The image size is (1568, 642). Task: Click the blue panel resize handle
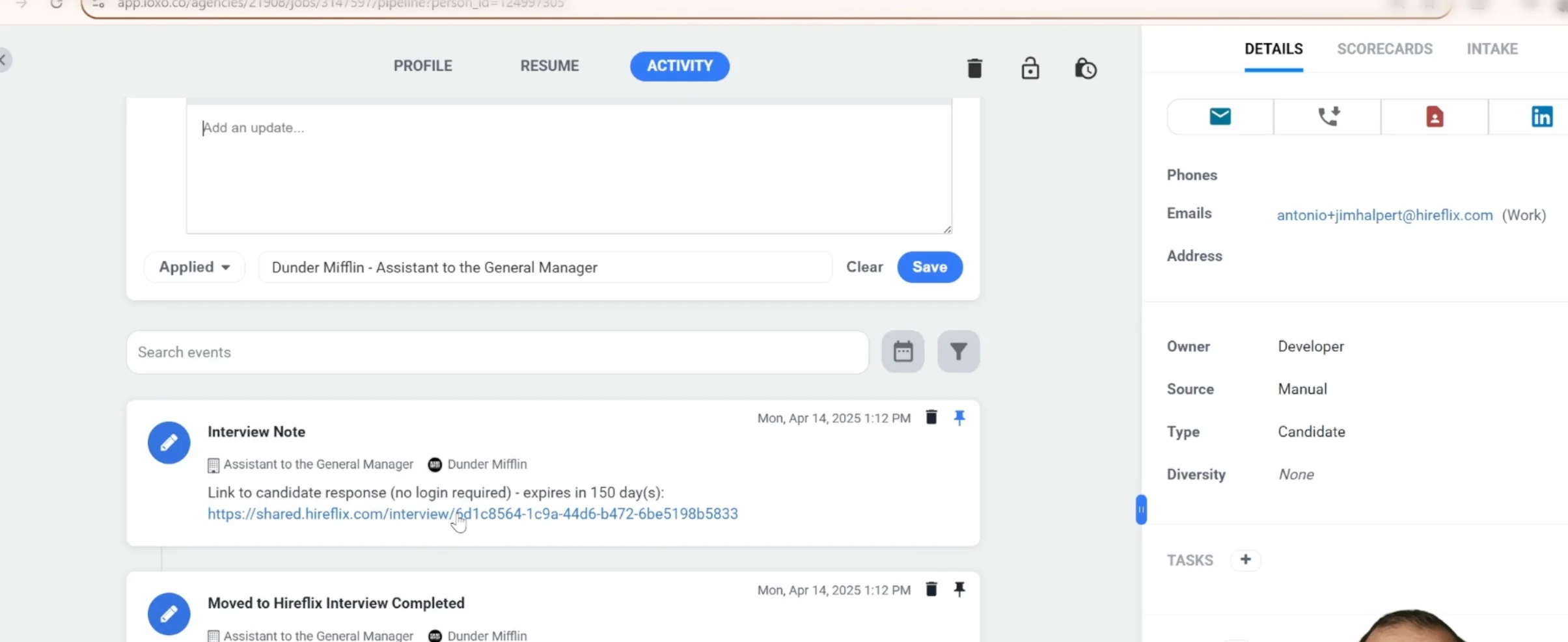[1141, 509]
